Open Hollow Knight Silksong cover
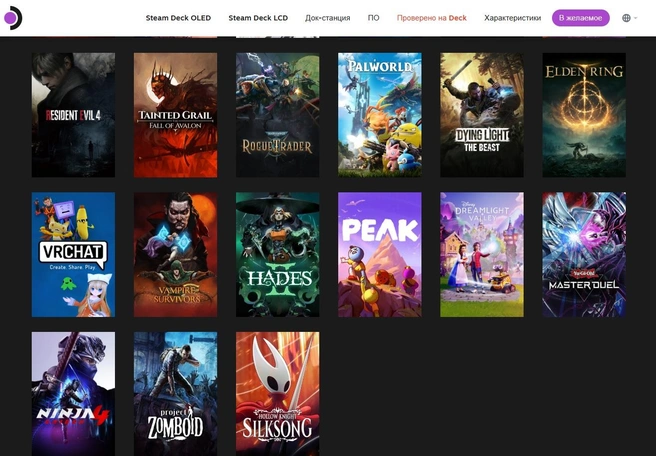The height and width of the screenshot is (456, 656). click(277, 394)
